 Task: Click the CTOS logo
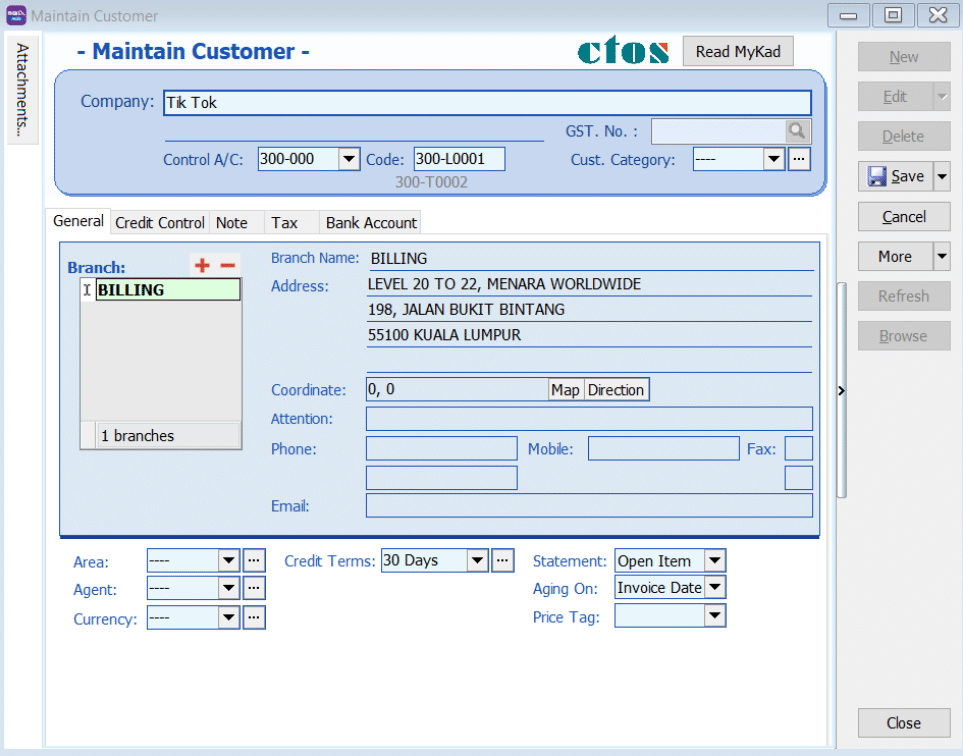622,52
